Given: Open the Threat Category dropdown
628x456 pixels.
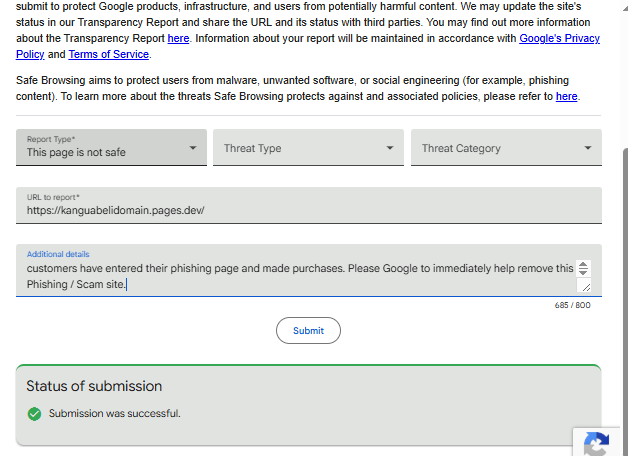Looking at the screenshot, I should pyautogui.click(x=506, y=148).
